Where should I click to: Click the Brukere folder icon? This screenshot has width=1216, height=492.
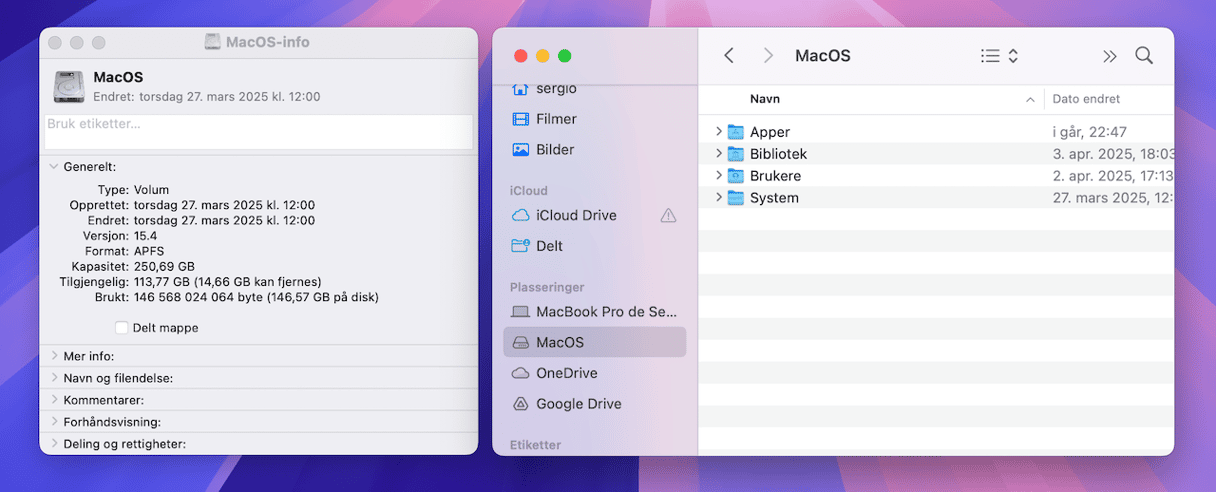736,176
